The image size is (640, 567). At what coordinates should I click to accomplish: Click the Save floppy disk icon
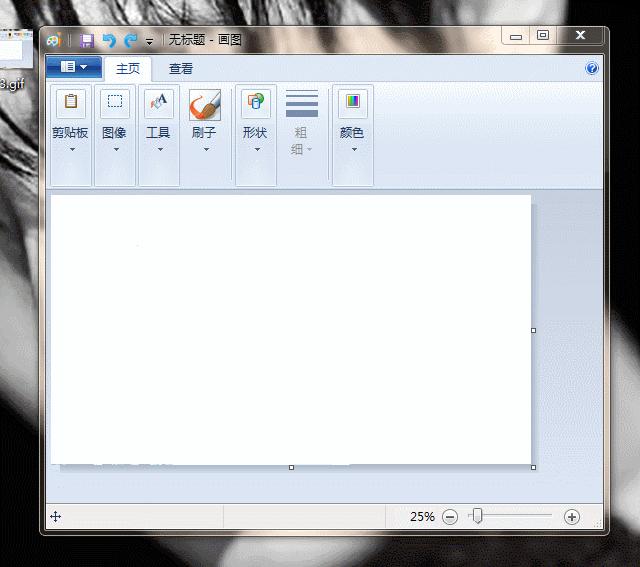point(87,40)
